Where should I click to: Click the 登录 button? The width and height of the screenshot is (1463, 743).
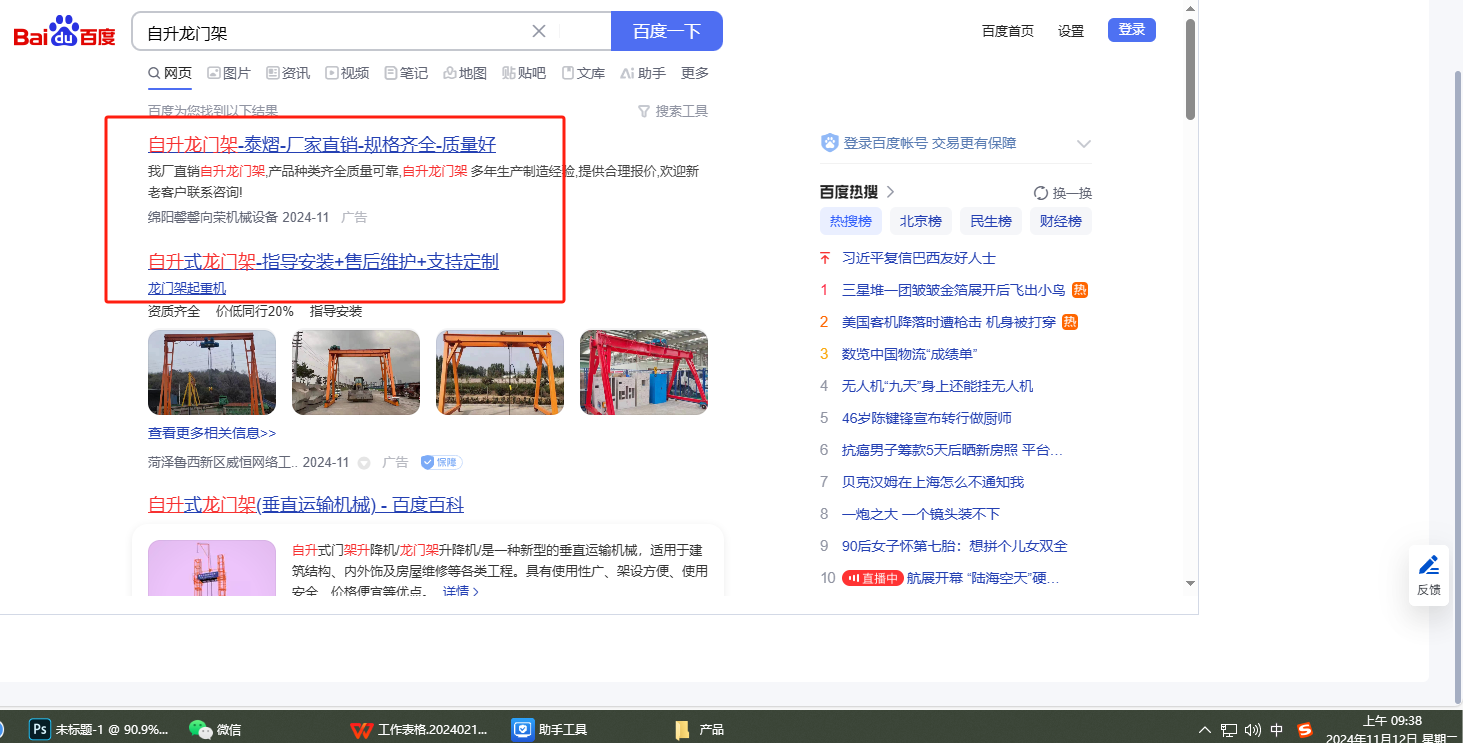[x=1132, y=30]
